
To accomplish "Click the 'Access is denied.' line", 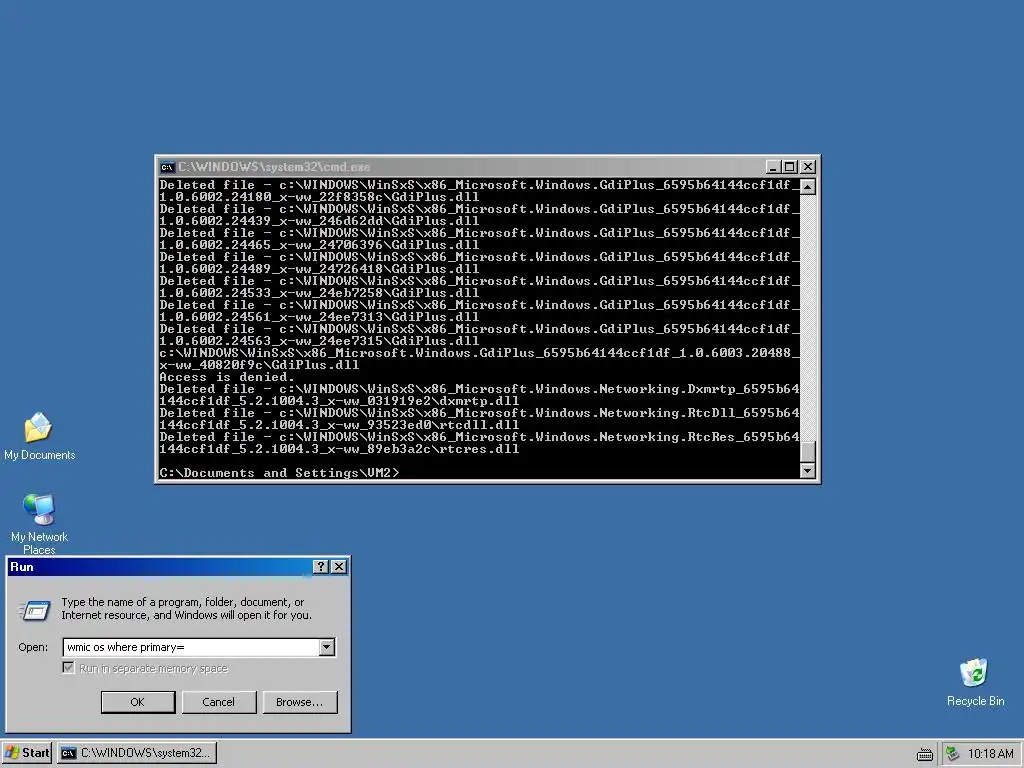I will coord(227,377).
